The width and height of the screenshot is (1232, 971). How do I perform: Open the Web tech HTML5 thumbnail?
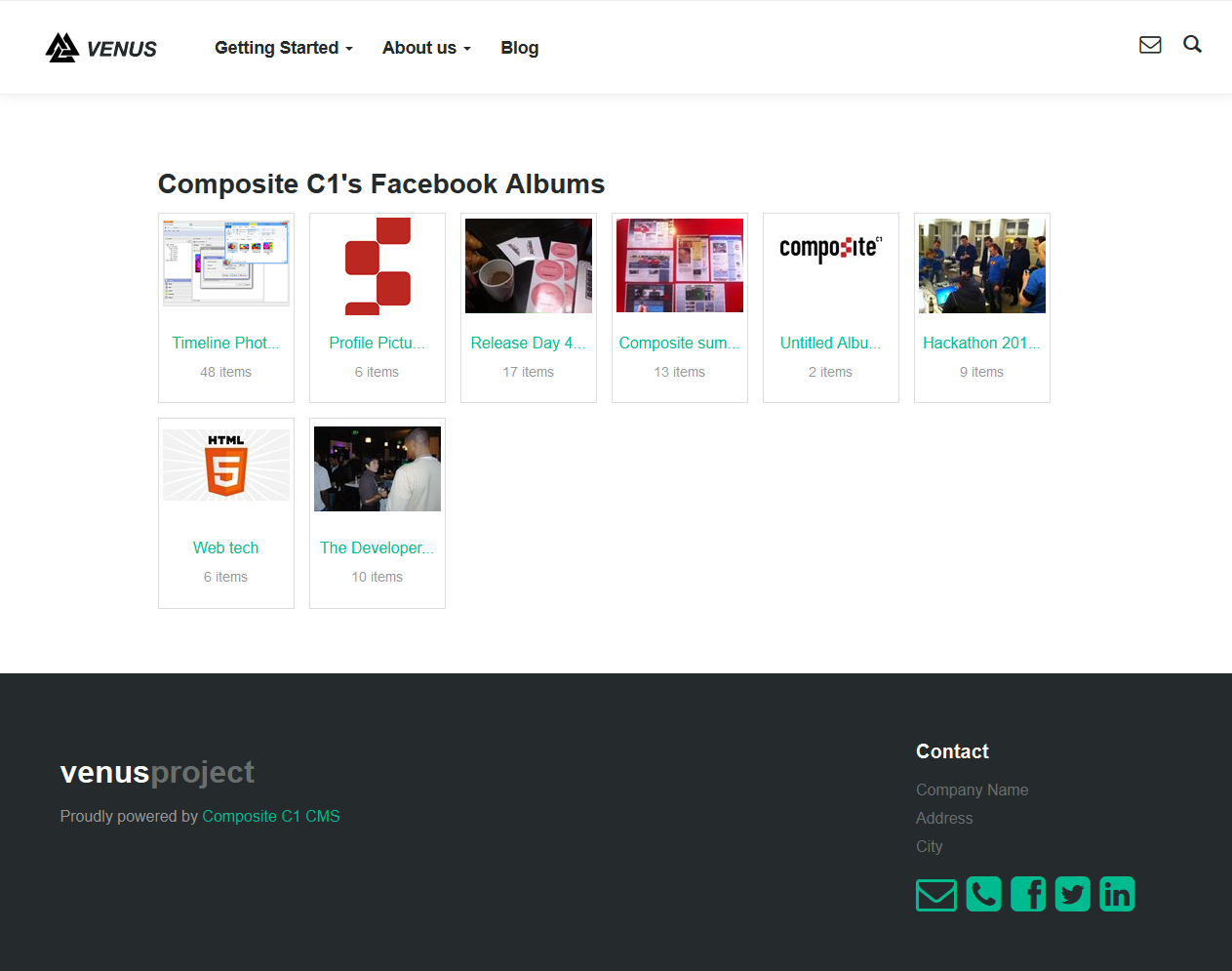226,465
